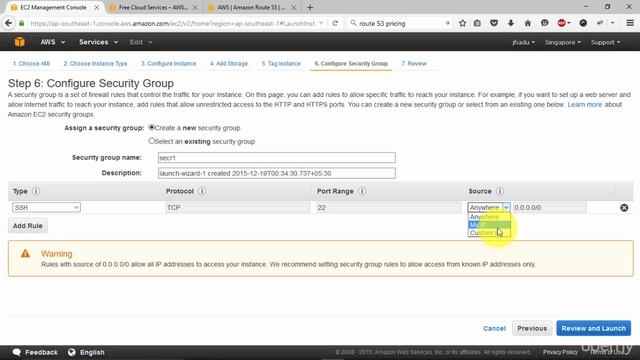
Task: Click the Protocol column info icon
Action: point(202,191)
